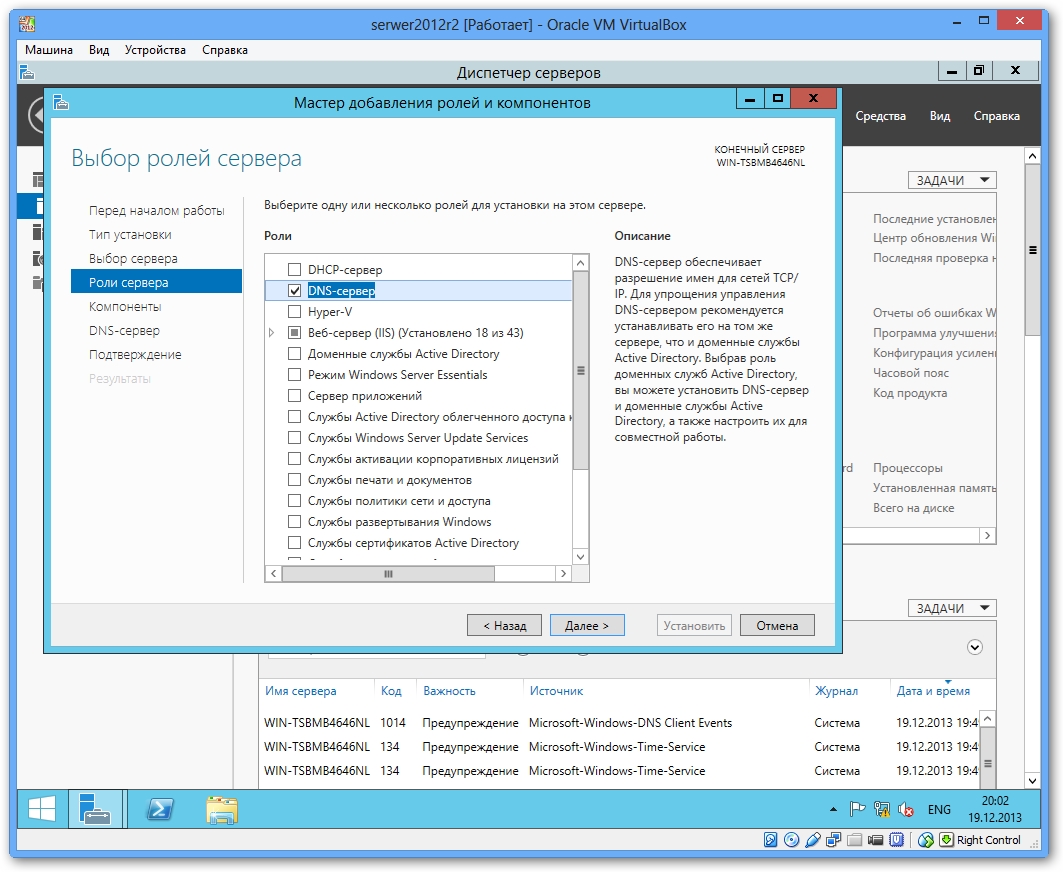
Task: Check the Hyper-V role checkbox
Action: tap(294, 311)
